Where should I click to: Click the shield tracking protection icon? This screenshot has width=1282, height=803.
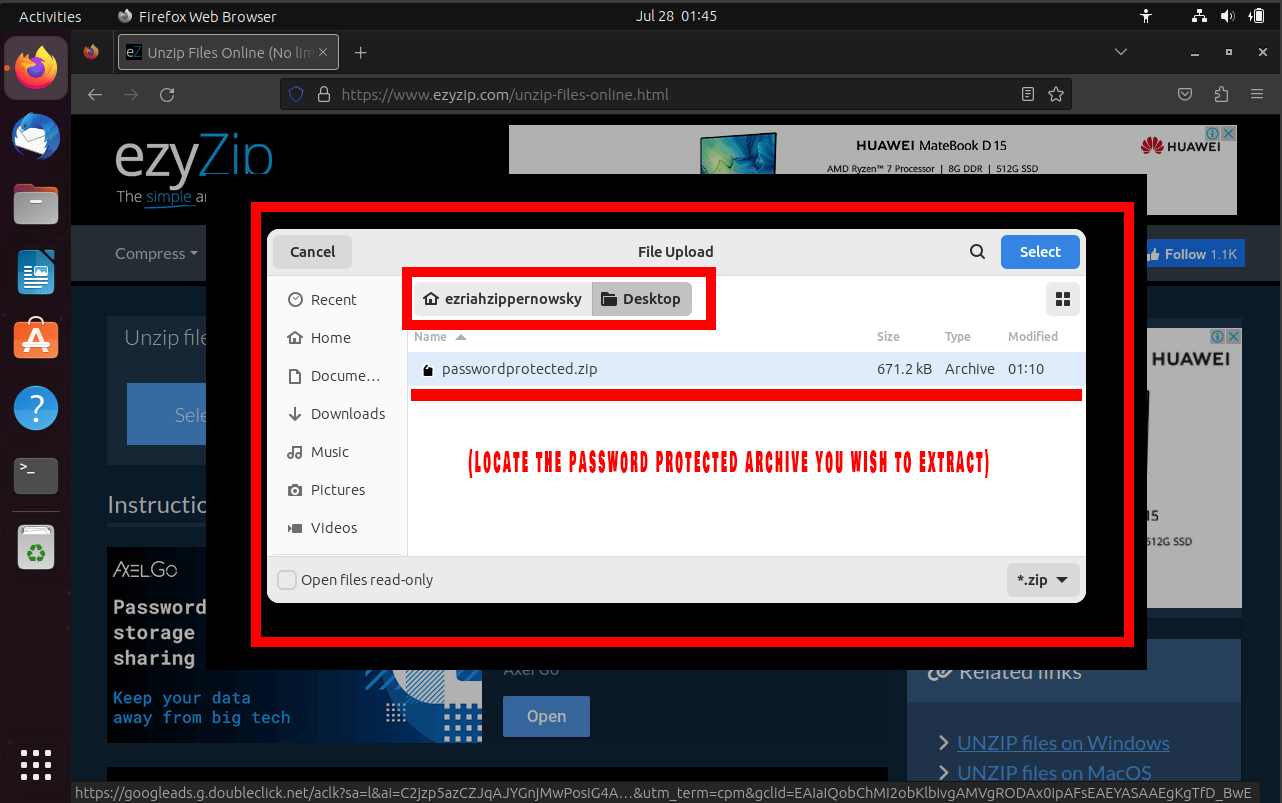[295, 93]
